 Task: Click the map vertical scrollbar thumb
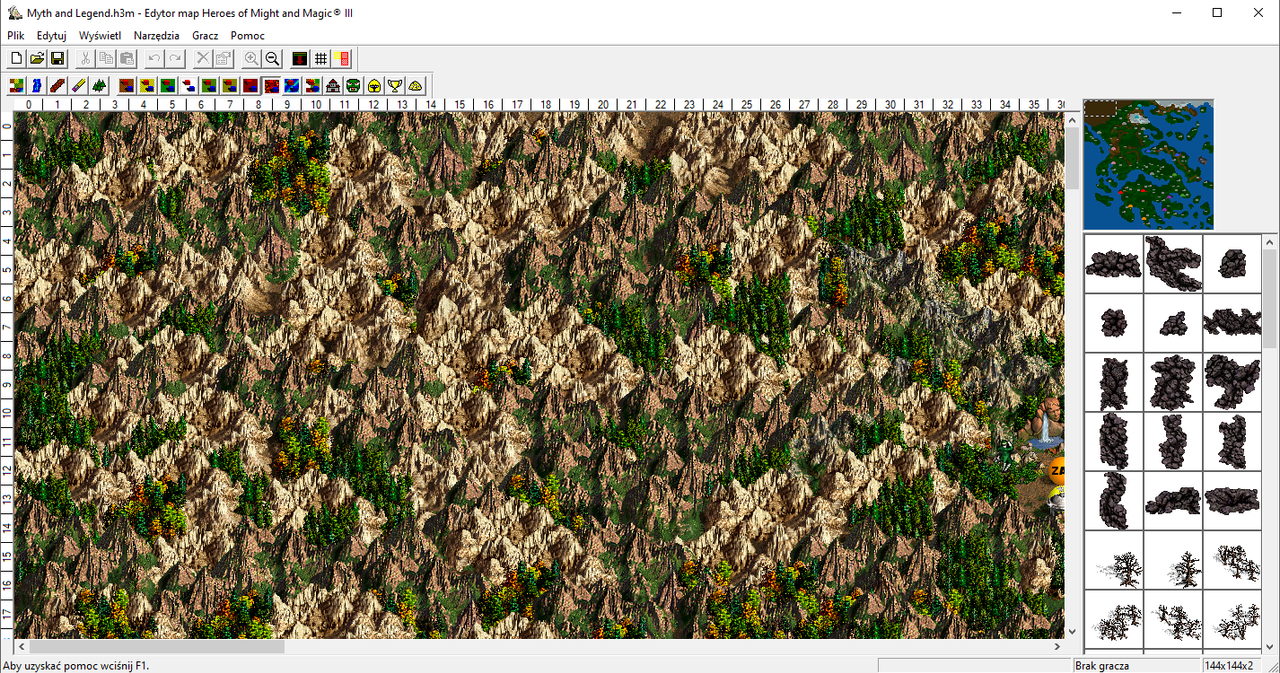(1072, 159)
